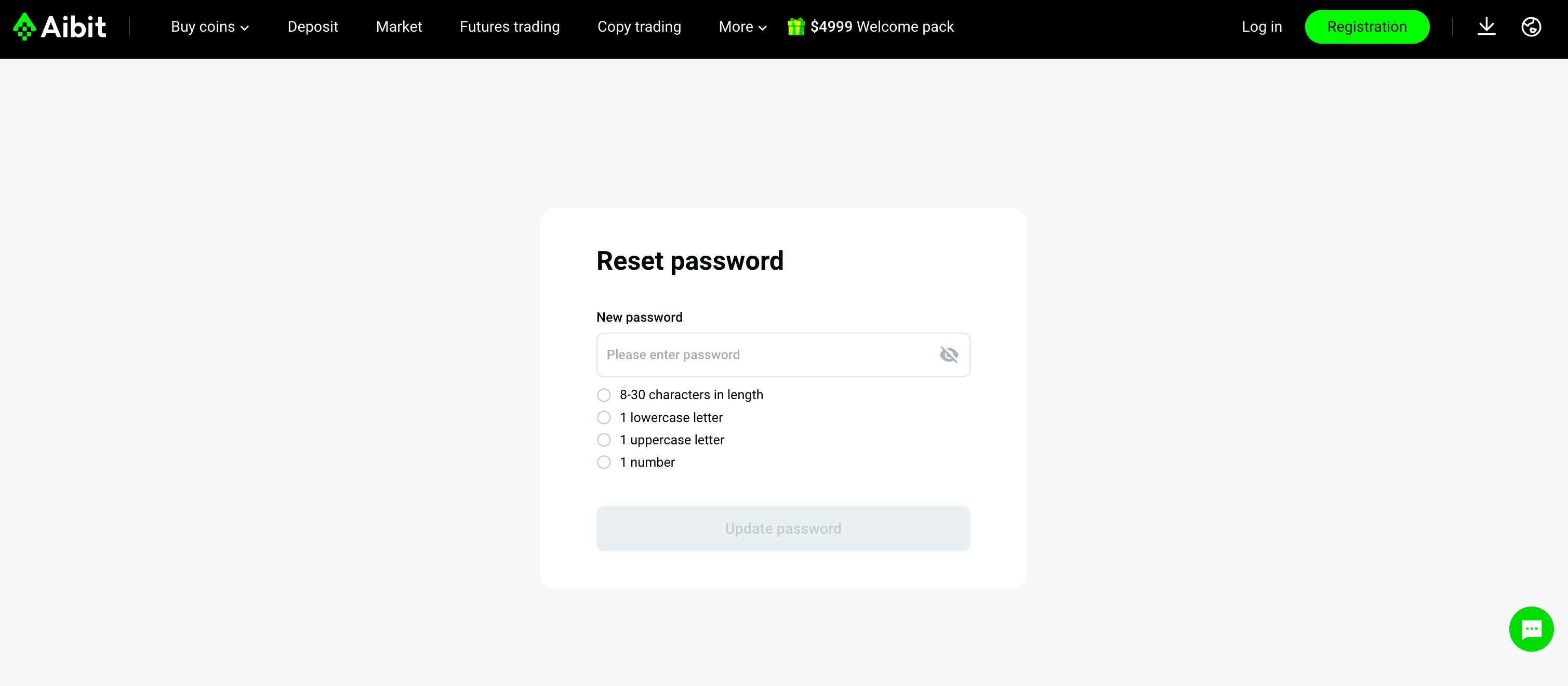Toggle password visibility eye icon
Screen dimensions: 1568x686
pyautogui.click(x=948, y=355)
